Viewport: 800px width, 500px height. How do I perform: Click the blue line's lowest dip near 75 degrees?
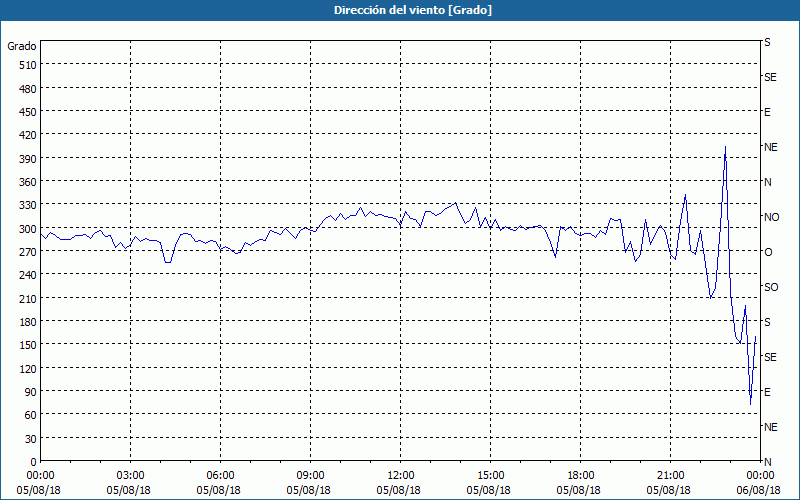coord(751,404)
